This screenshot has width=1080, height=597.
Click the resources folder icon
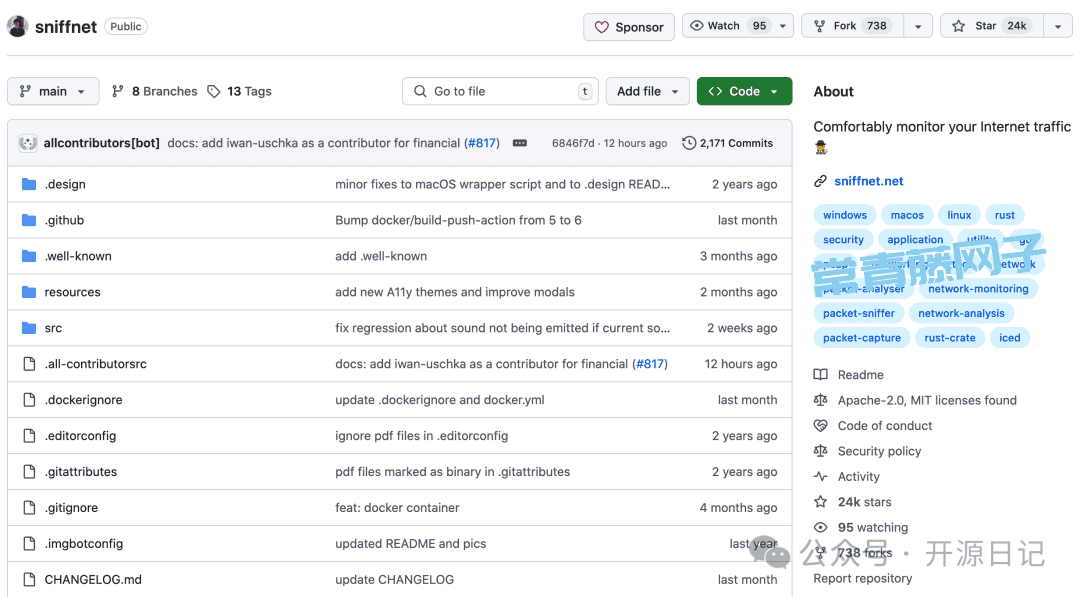(29, 292)
